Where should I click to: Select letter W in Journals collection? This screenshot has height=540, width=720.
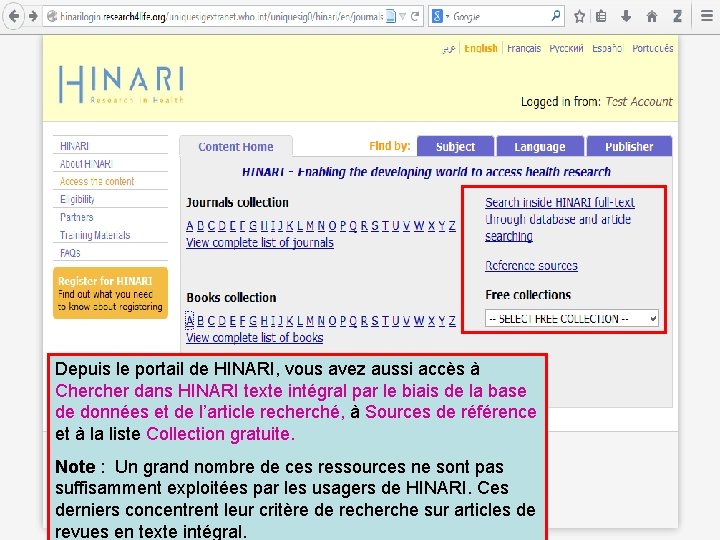pyautogui.click(x=418, y=226)
